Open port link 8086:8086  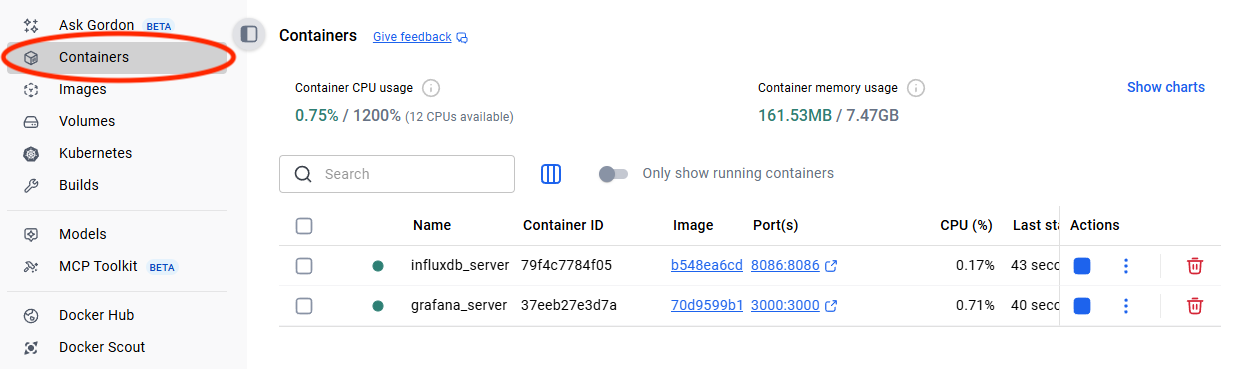(785, 265)
